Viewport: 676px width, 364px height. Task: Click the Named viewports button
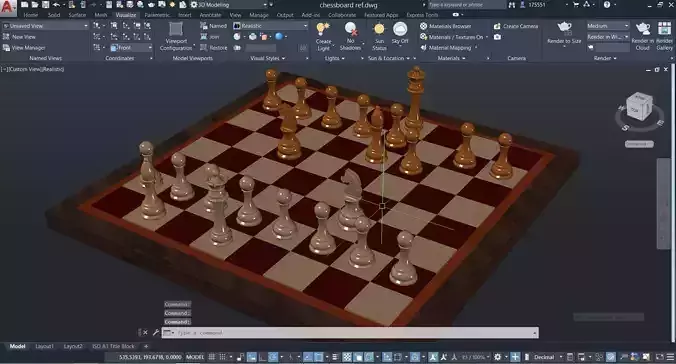coord(213,26)
